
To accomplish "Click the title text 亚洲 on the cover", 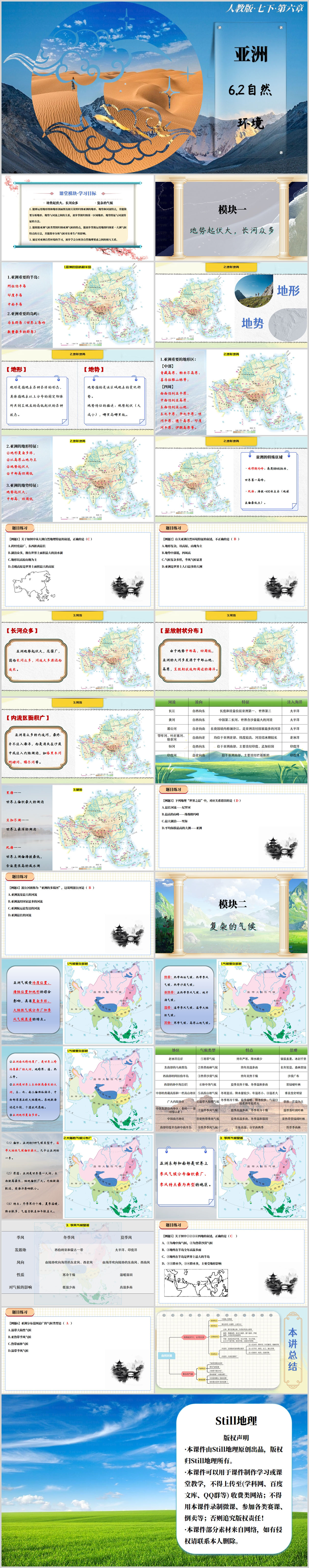I will (251, 55).
